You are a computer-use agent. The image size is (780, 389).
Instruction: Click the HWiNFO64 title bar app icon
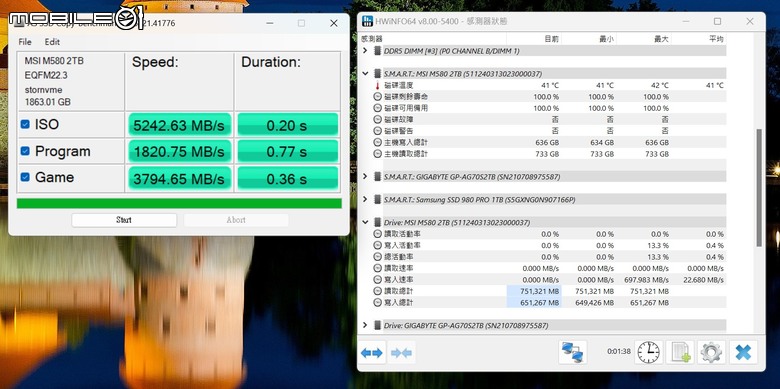(368, 21)
